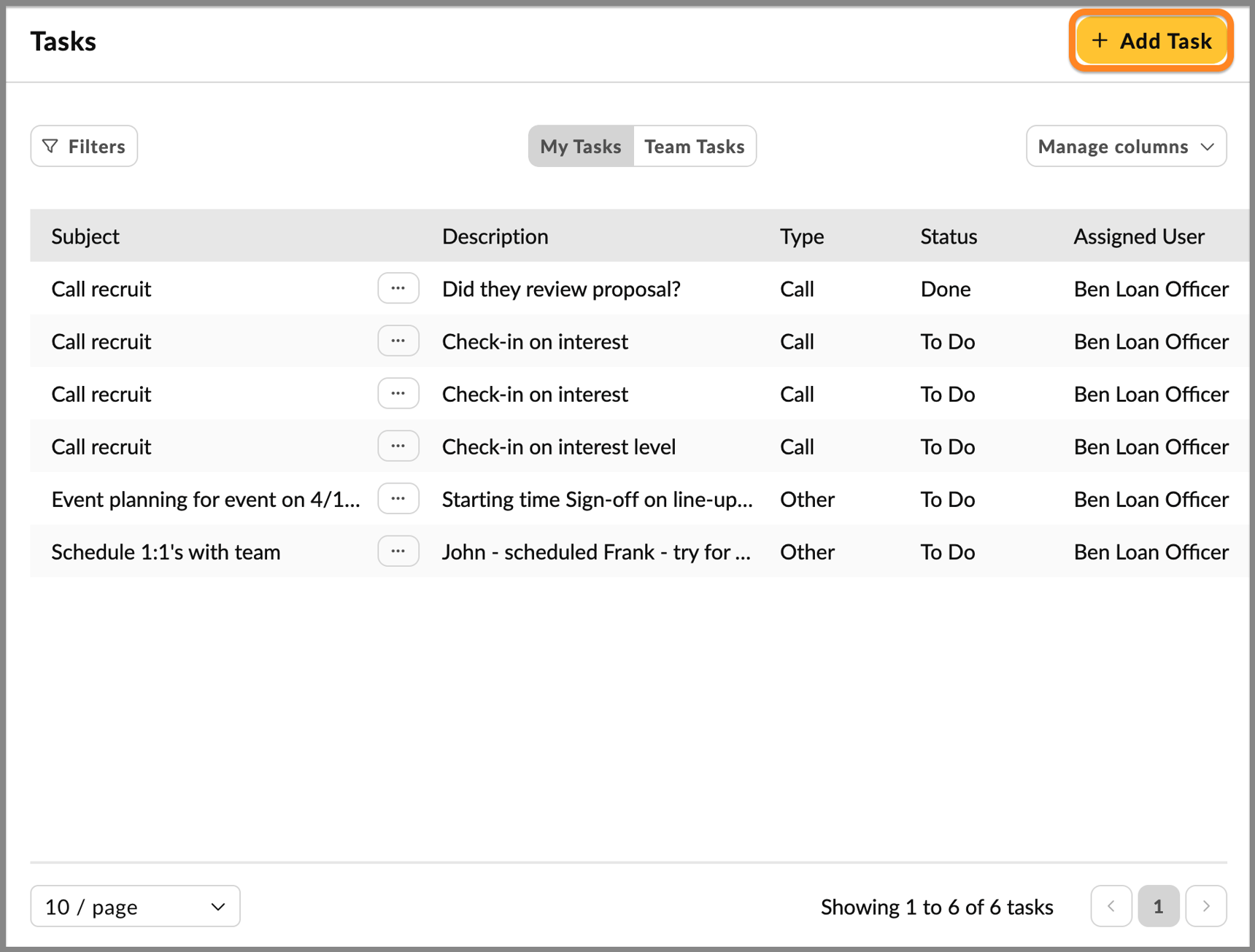Open the tasks per page selector
The width and height of the screenshot is (1255, 952).
[135, 906]
